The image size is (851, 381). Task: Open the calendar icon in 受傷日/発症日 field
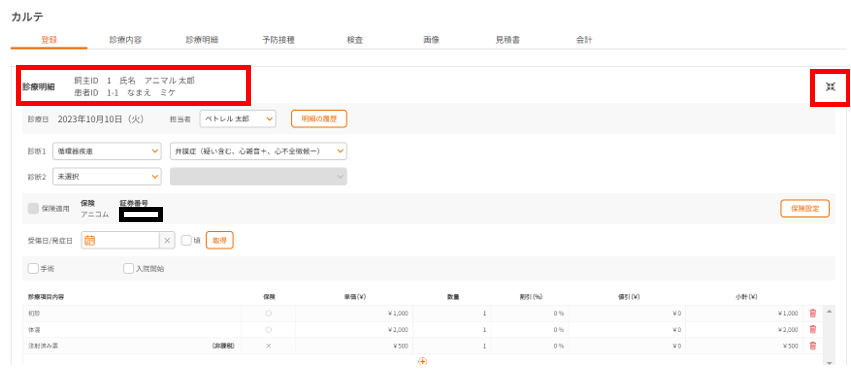click(90, 240)
